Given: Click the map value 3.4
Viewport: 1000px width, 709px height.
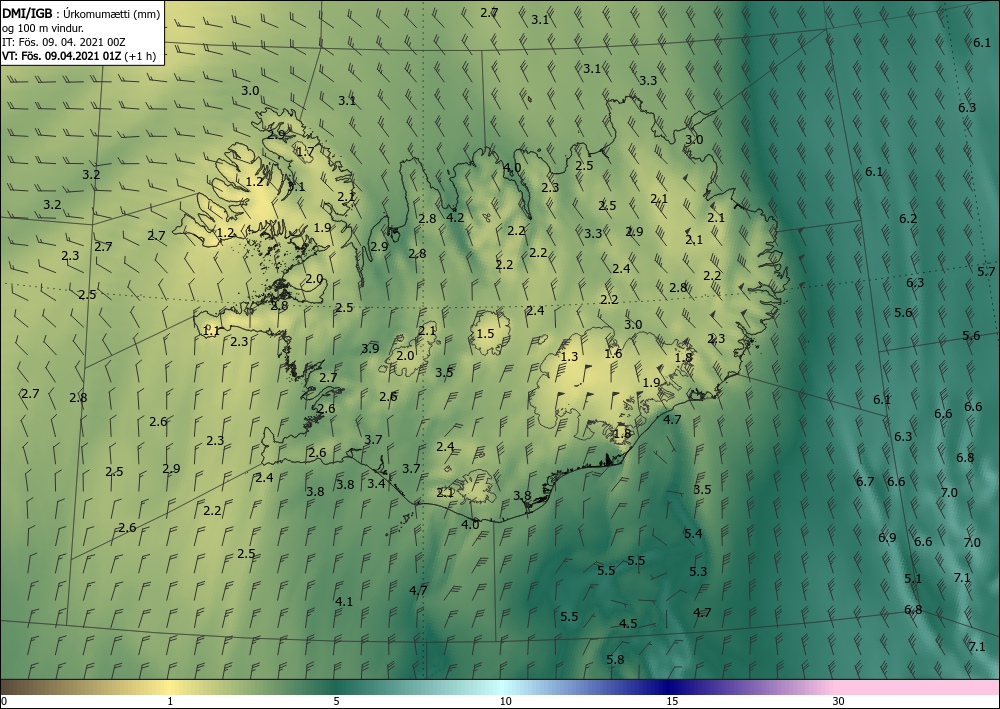Looking at the screenshot, I should (376, 483).
